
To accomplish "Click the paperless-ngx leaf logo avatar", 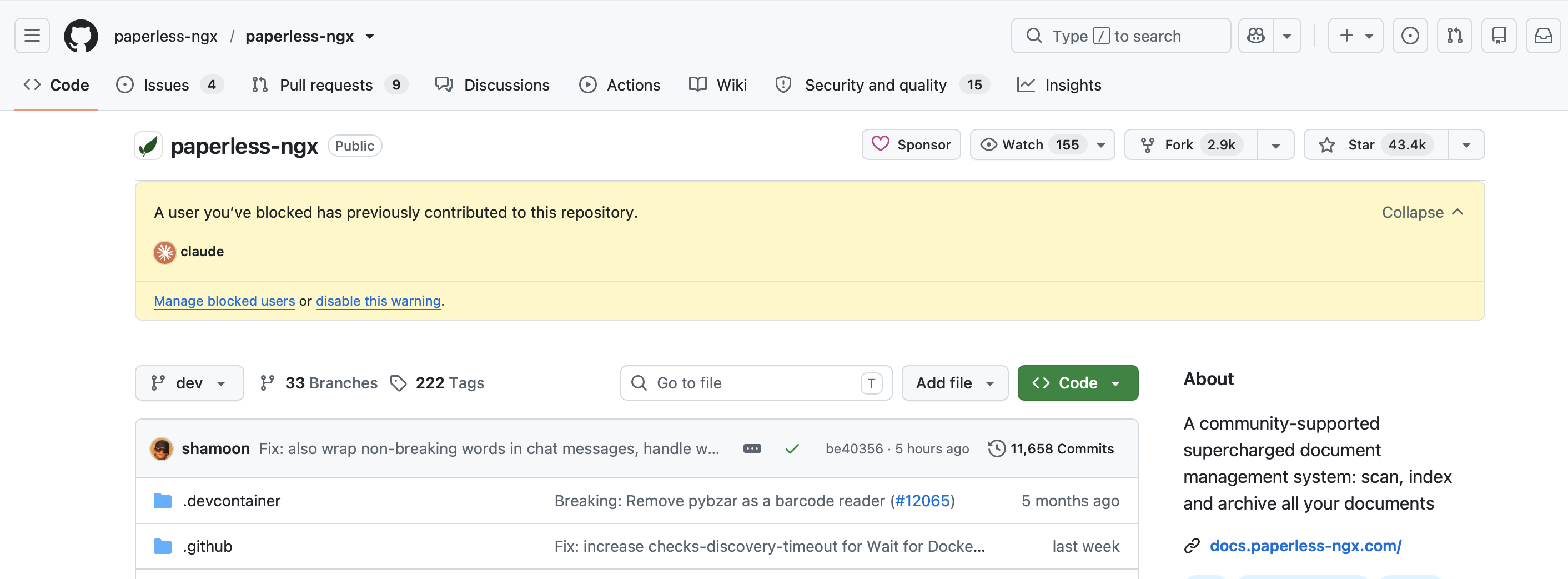I will pos(148,146).
